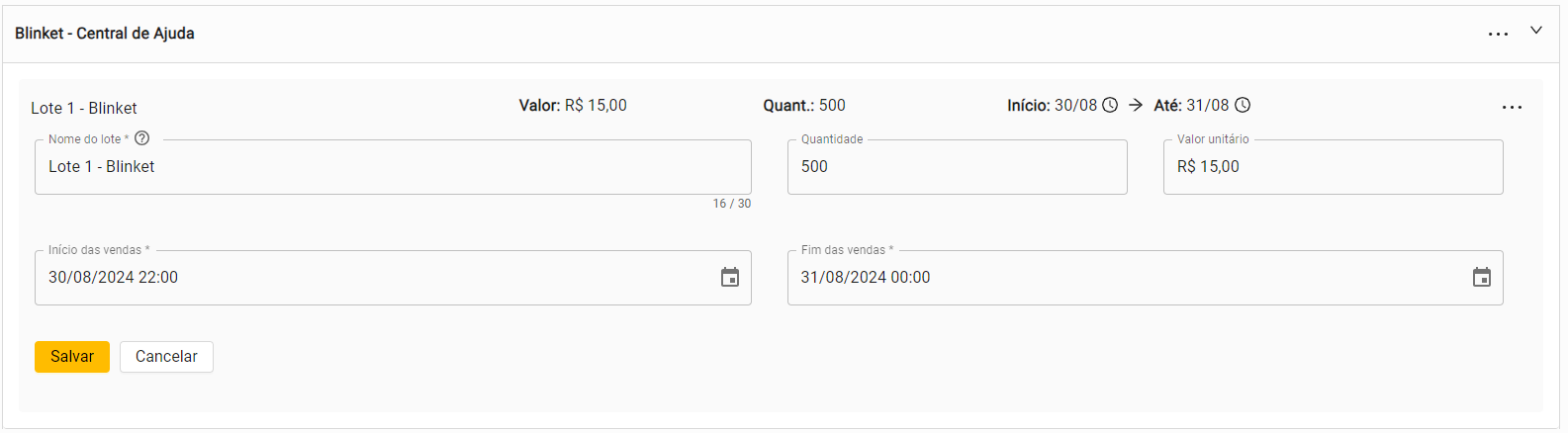Click the arrow icon between Início and Até

pos(1136,105)
